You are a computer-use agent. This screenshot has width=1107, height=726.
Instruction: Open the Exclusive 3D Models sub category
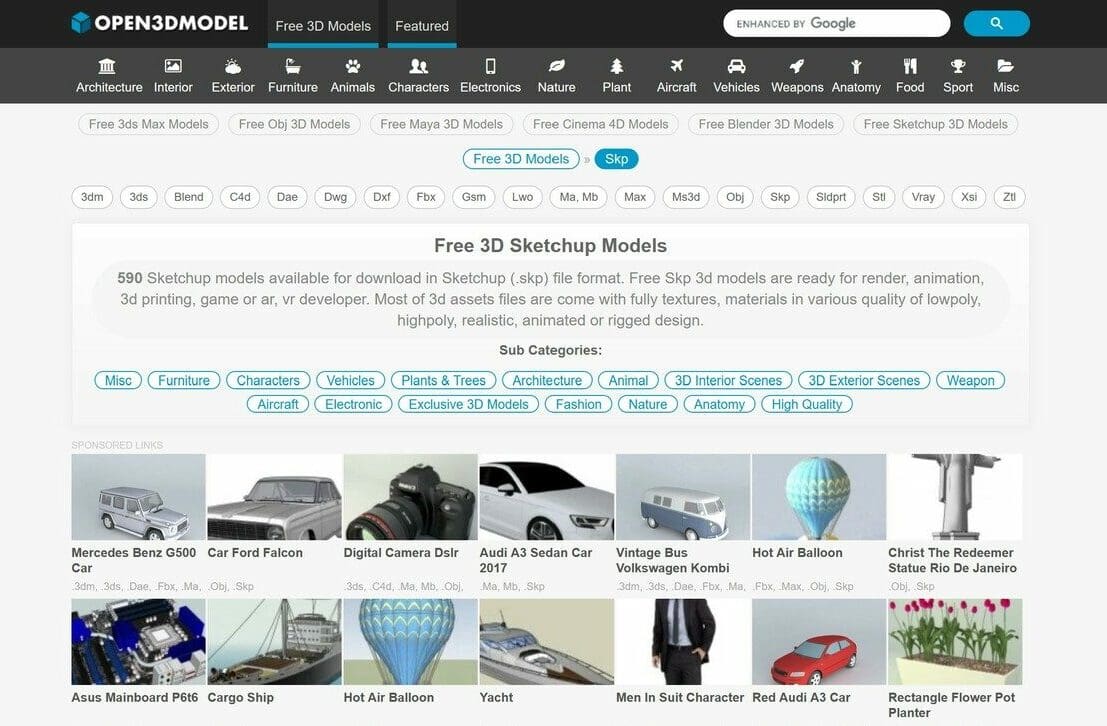pyautogui.click(x=468, y=405)
